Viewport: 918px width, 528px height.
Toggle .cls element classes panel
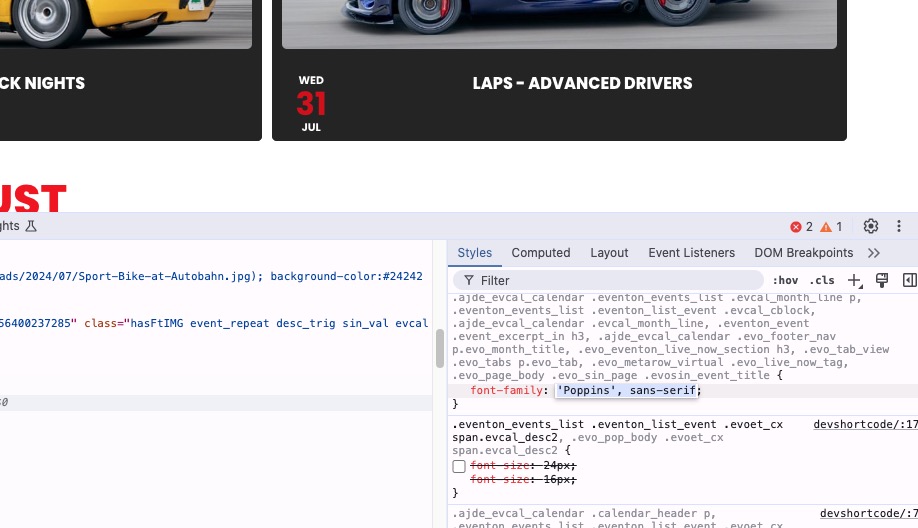[822, 280]
